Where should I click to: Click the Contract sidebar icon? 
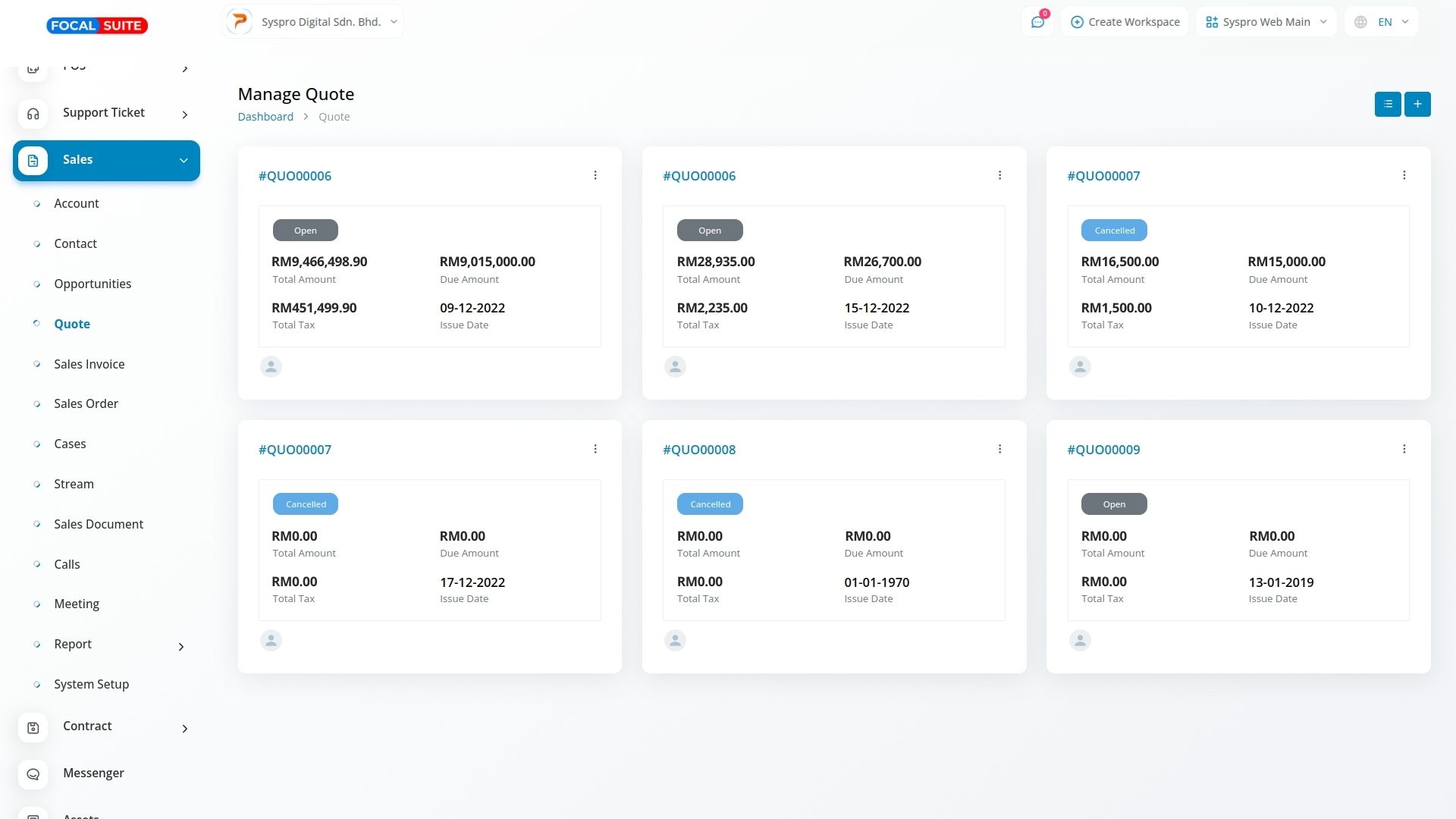(x=33, y=727)
